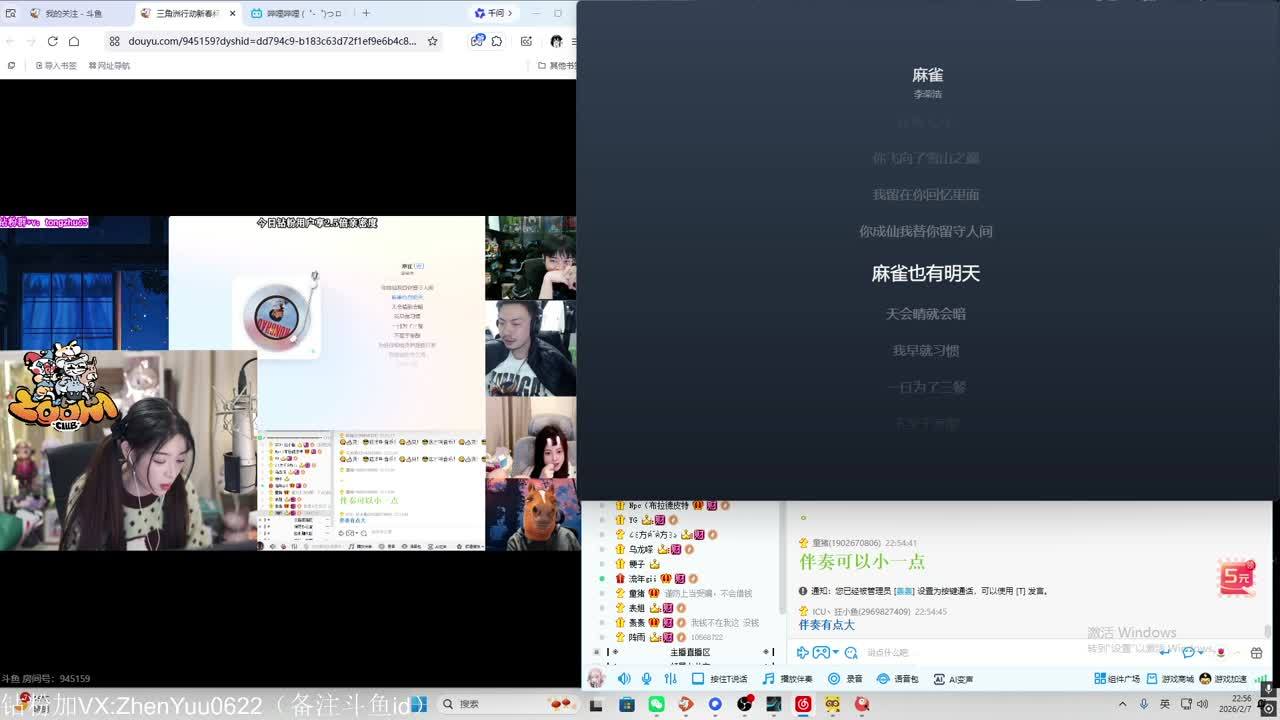Open the AI变声 voice changer

click(953, 679)
